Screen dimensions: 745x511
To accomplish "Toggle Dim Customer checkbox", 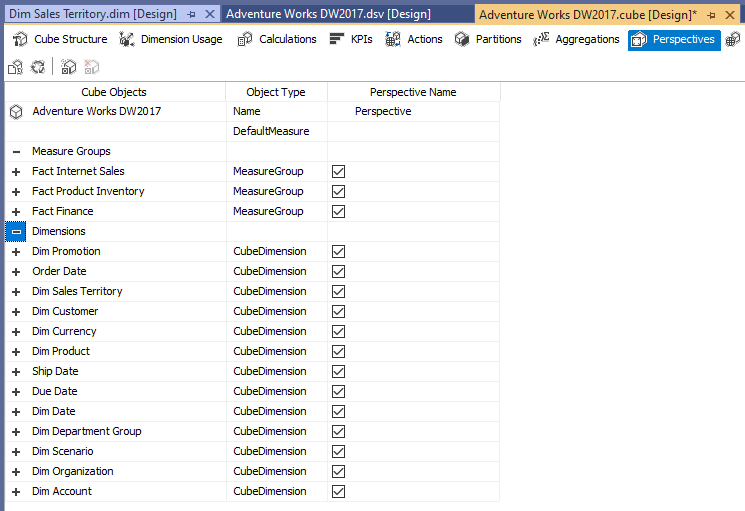I will (x=338, y=312).
